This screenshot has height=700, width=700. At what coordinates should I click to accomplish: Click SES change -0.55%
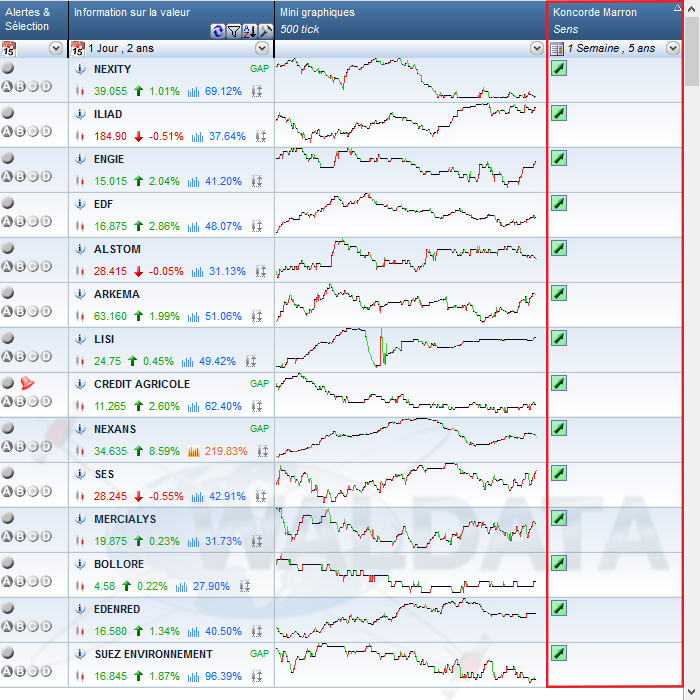click(x=166, y=496)
